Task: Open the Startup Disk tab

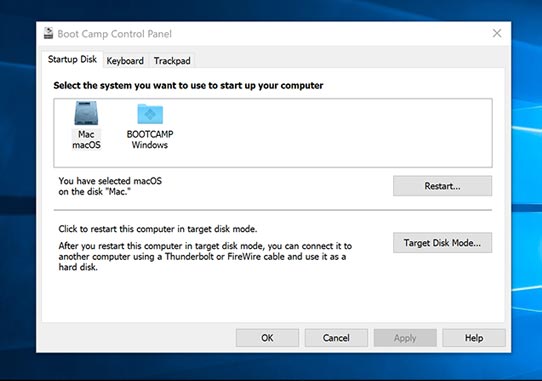Action: click(x=72, y=59)
